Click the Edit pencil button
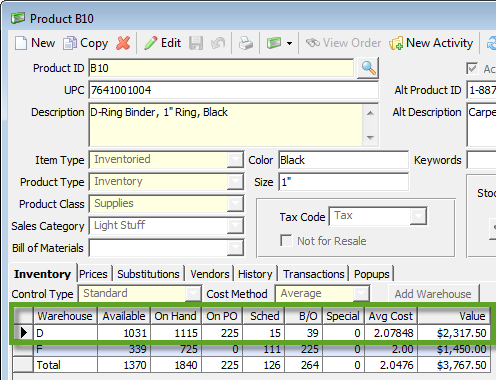The width and height of the screenshot is (496, 380). [x=163, y=43]
